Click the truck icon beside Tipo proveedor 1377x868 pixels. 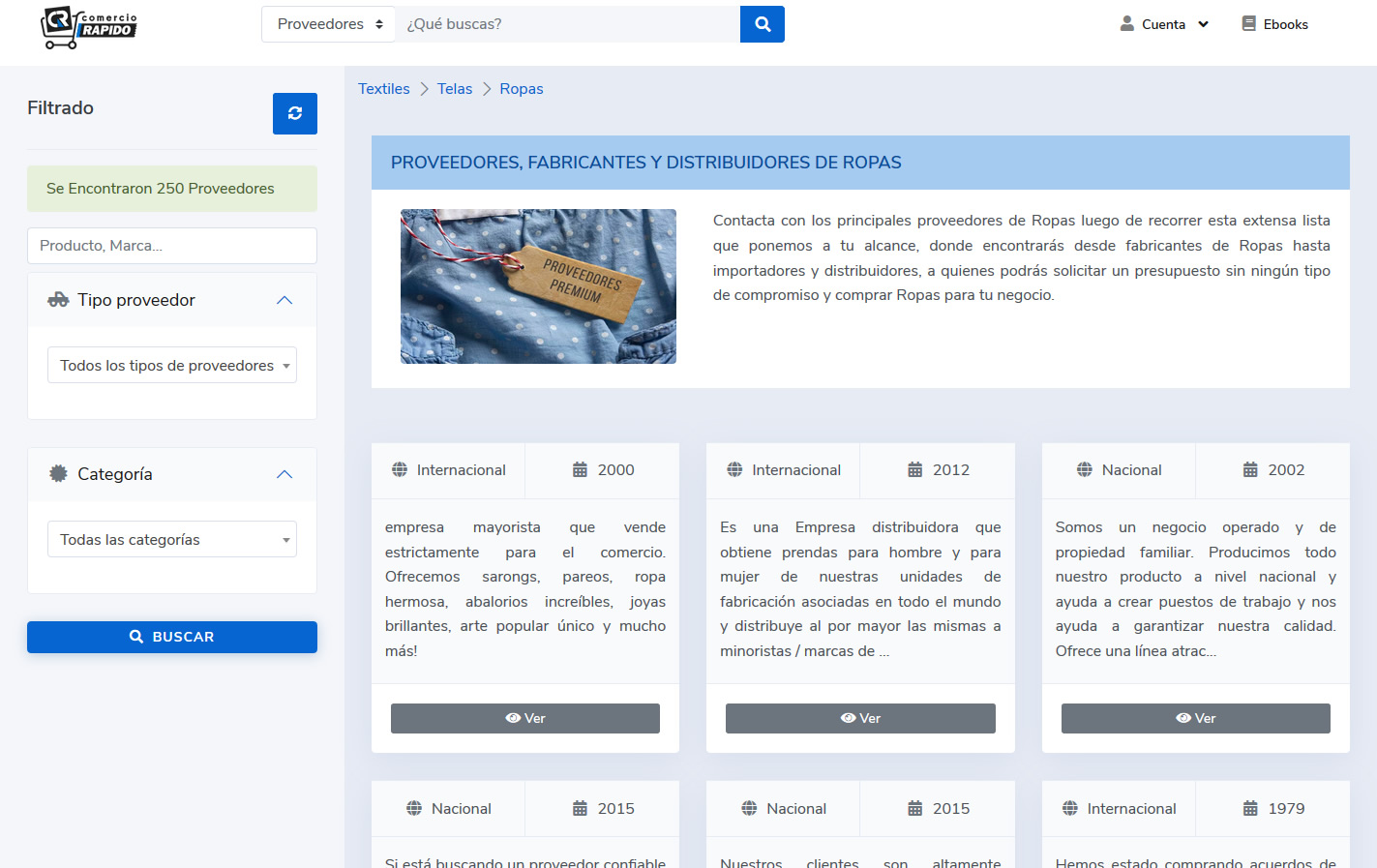(58, 300)
